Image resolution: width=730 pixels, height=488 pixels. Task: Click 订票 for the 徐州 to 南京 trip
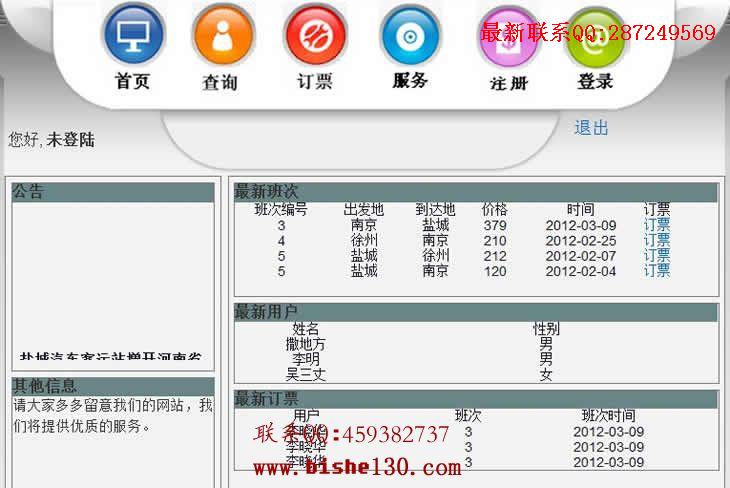(x=657, y=240)
